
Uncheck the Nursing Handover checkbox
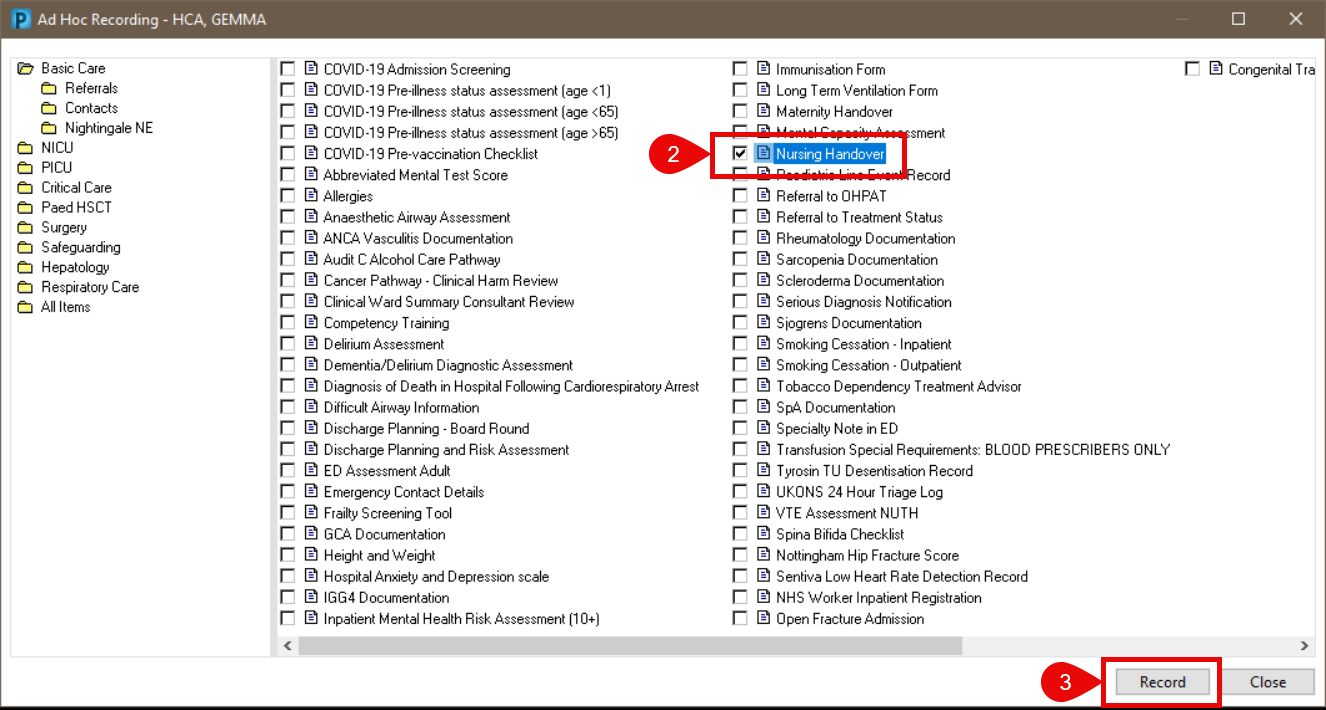(740, 154)
